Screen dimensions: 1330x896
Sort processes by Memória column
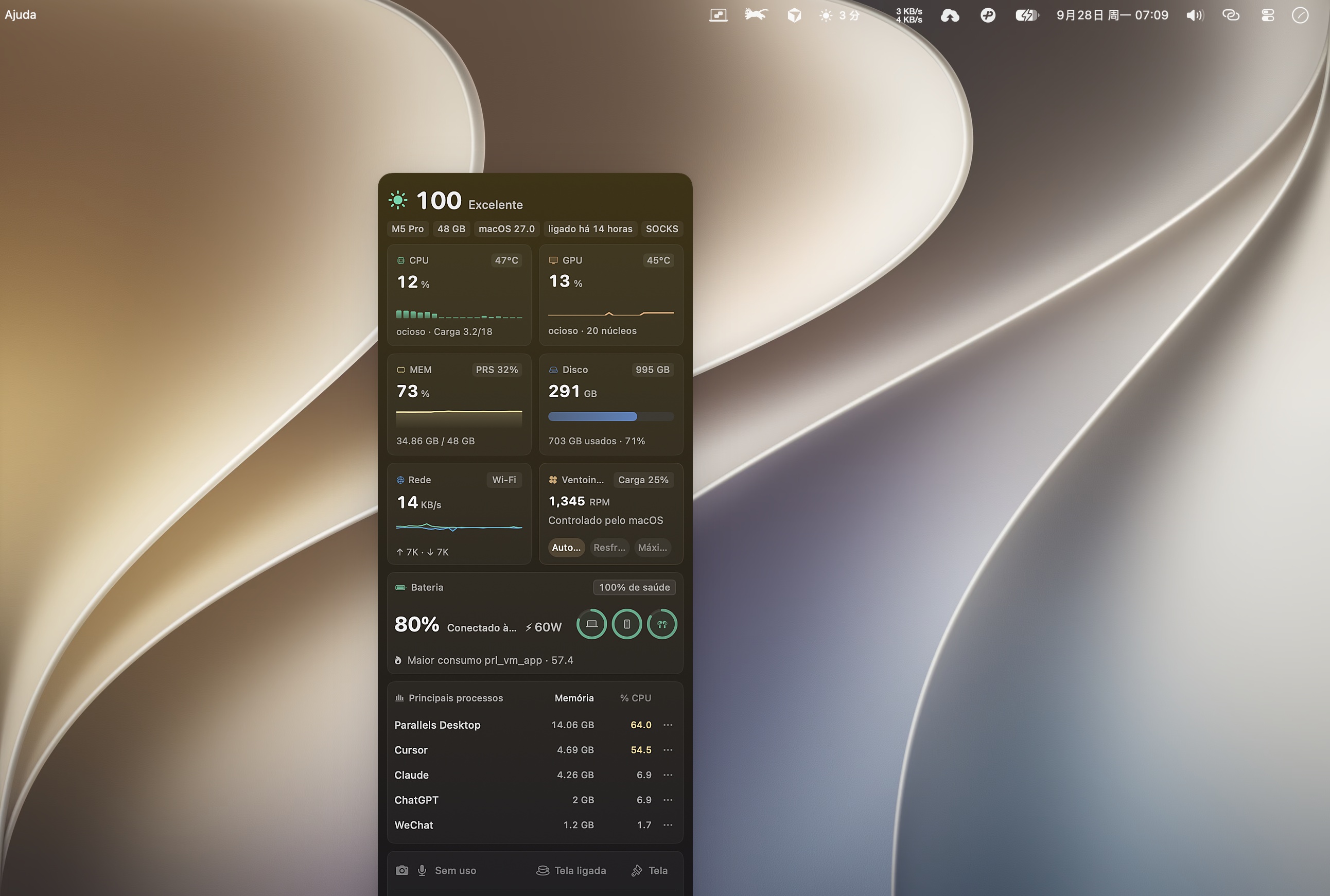[x=574, y=698]
